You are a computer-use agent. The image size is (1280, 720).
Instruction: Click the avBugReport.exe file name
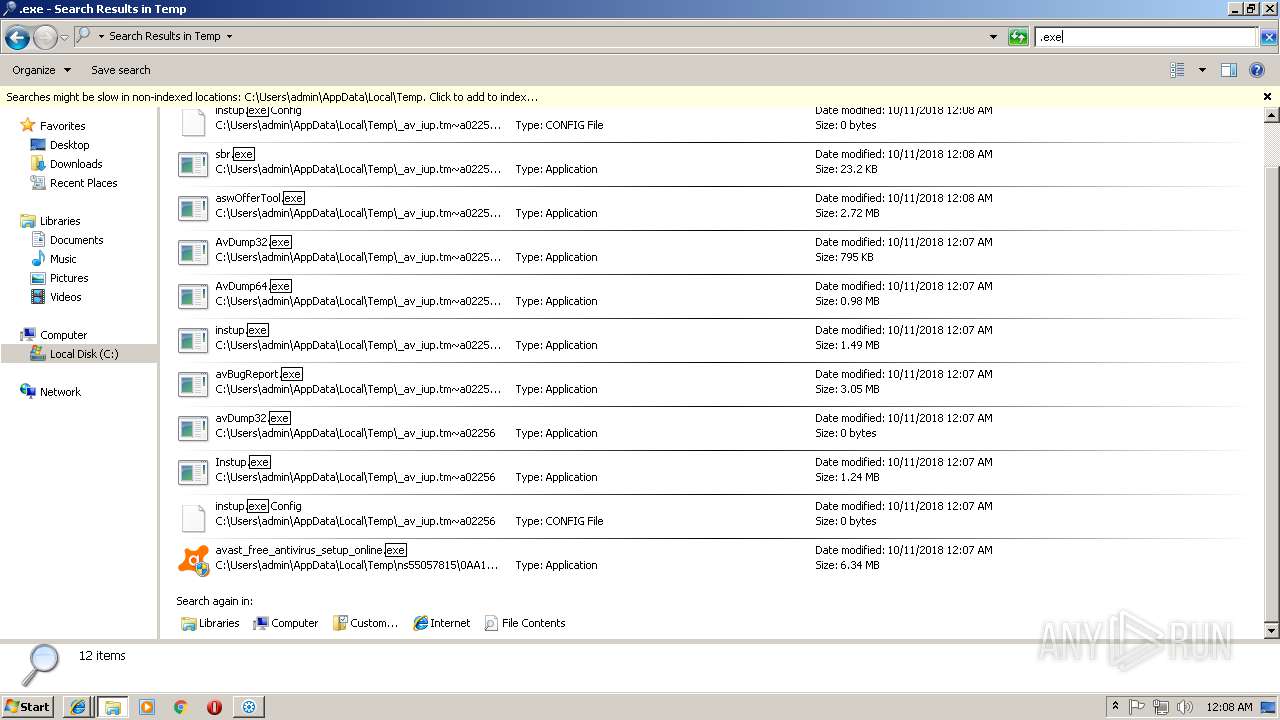click(258, 374)
